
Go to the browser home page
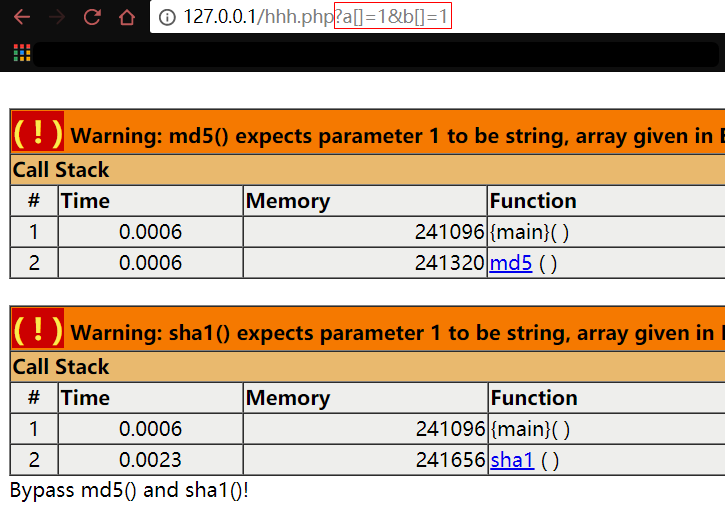pyautogui.click(x=126, y=17)
